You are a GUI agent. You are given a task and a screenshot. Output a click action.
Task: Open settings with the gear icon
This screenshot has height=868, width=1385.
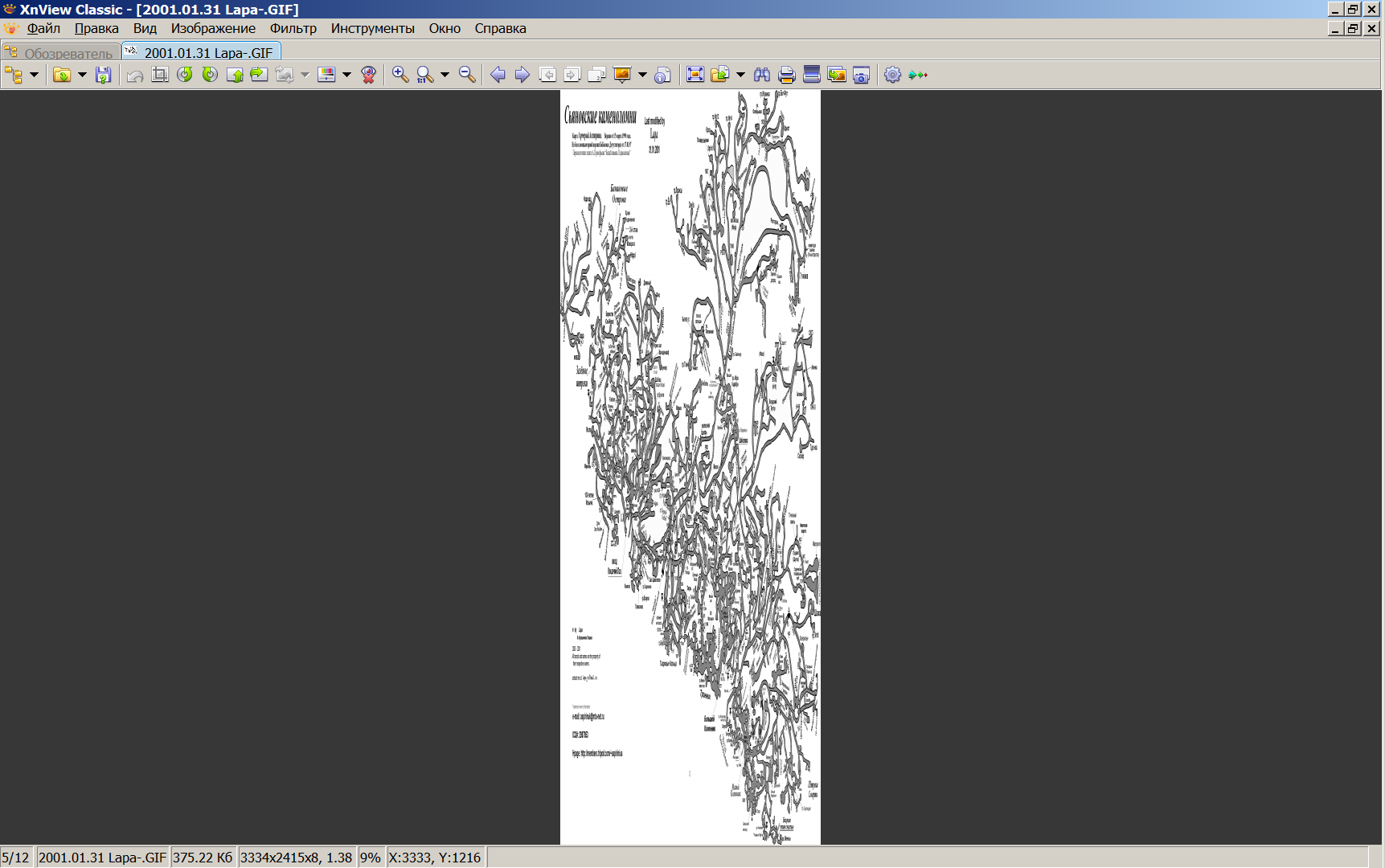coord(892,75)
